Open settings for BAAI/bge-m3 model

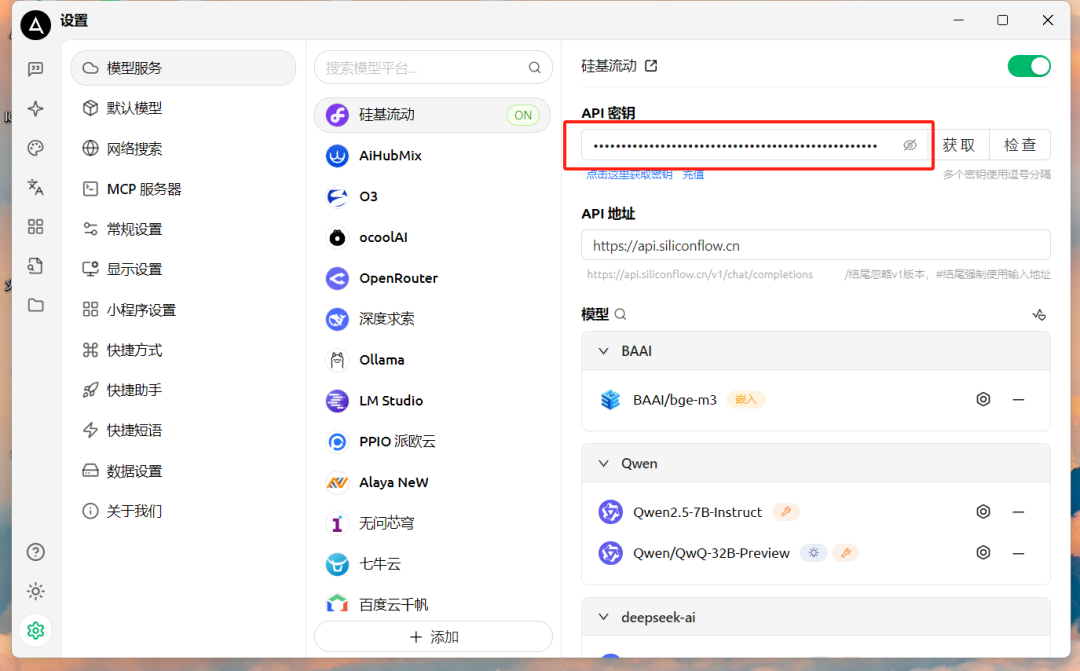tap(984, 400)
